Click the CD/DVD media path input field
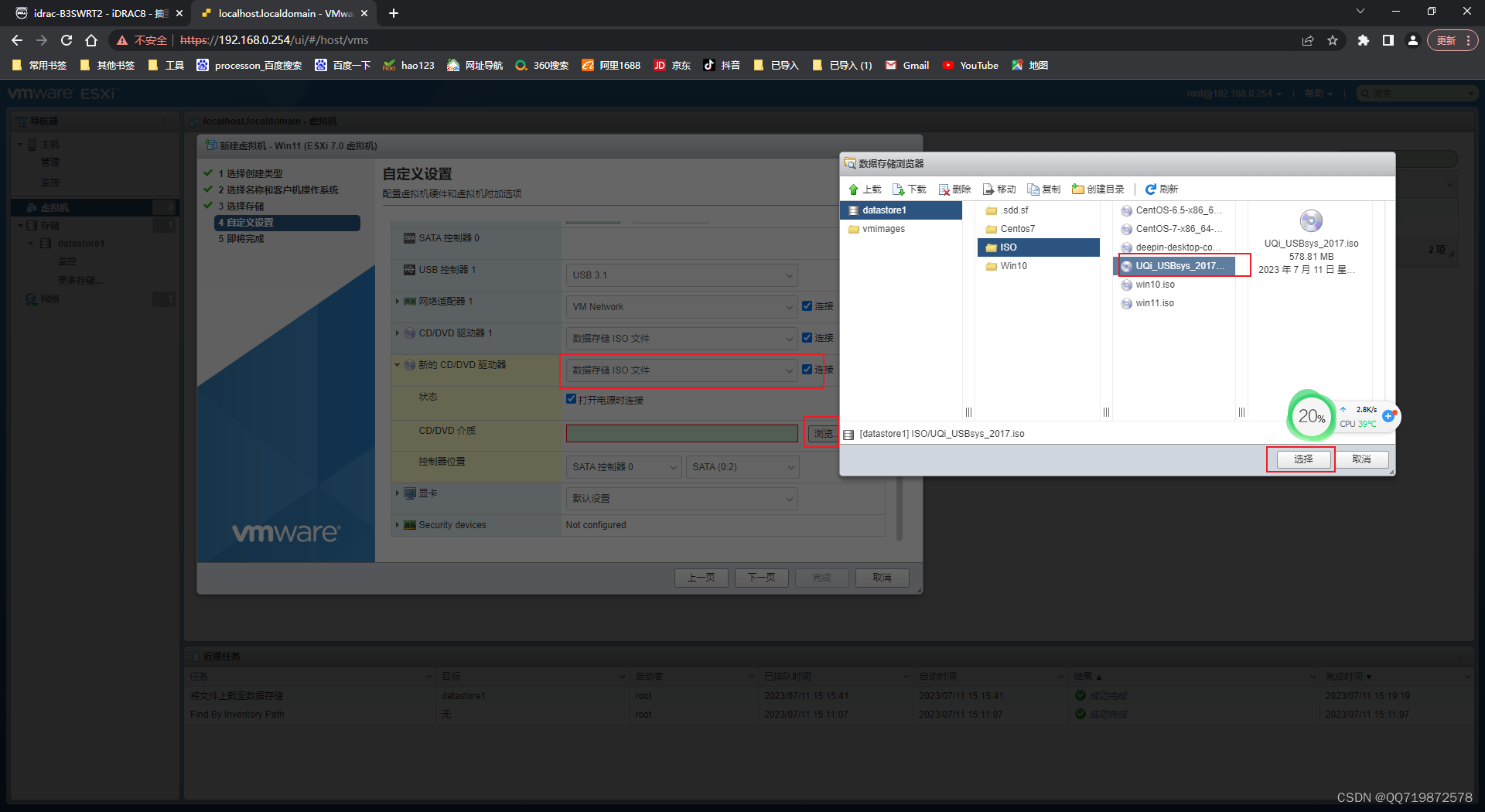The height and width of the screenshot is (812, 1485). pos(681,434)
